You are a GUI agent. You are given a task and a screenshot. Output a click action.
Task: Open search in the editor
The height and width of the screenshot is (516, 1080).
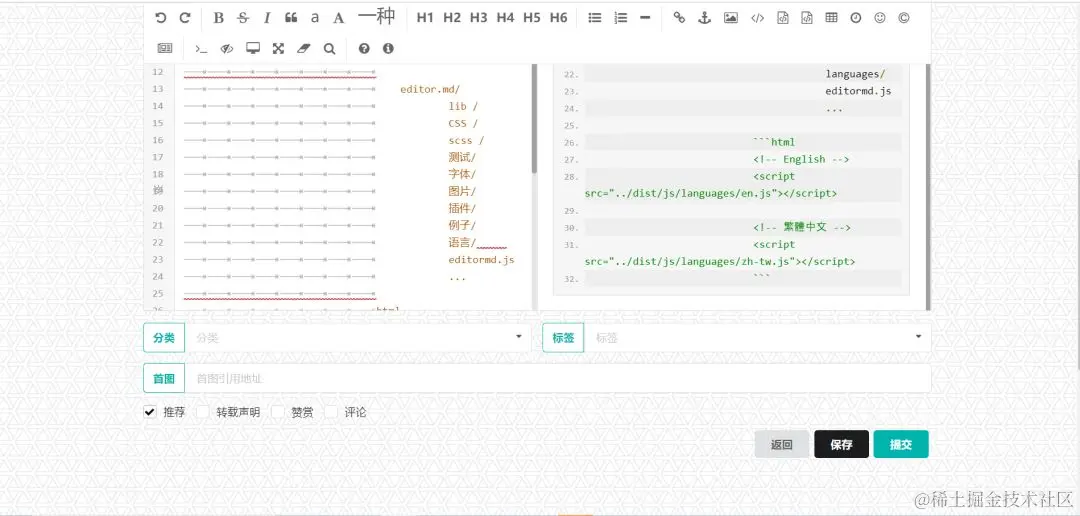(329, 48)
